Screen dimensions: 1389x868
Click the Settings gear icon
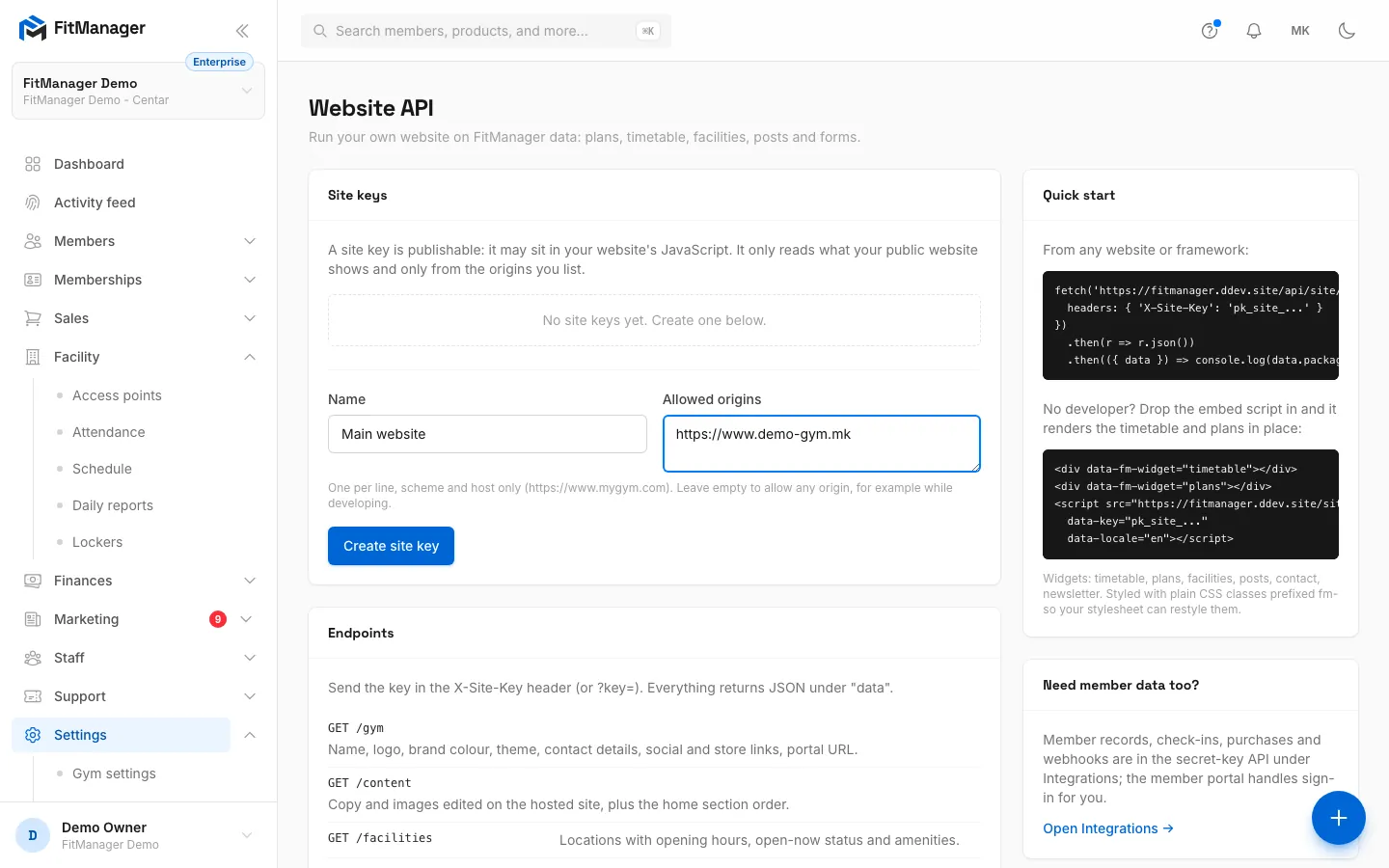tap(33, 735)
